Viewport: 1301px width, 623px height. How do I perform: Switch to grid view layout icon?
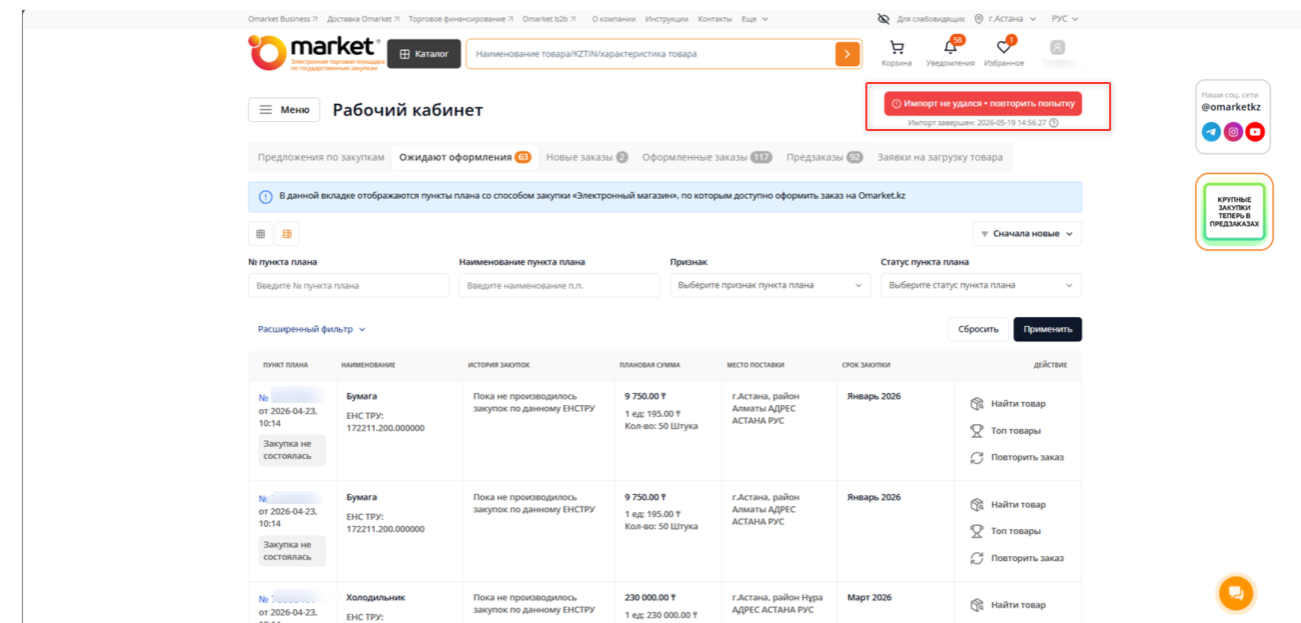click(x=260, y=233)
